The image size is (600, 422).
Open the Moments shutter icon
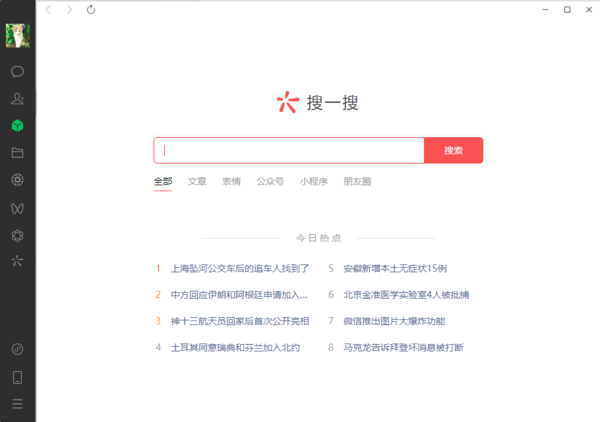coord(17,180)
